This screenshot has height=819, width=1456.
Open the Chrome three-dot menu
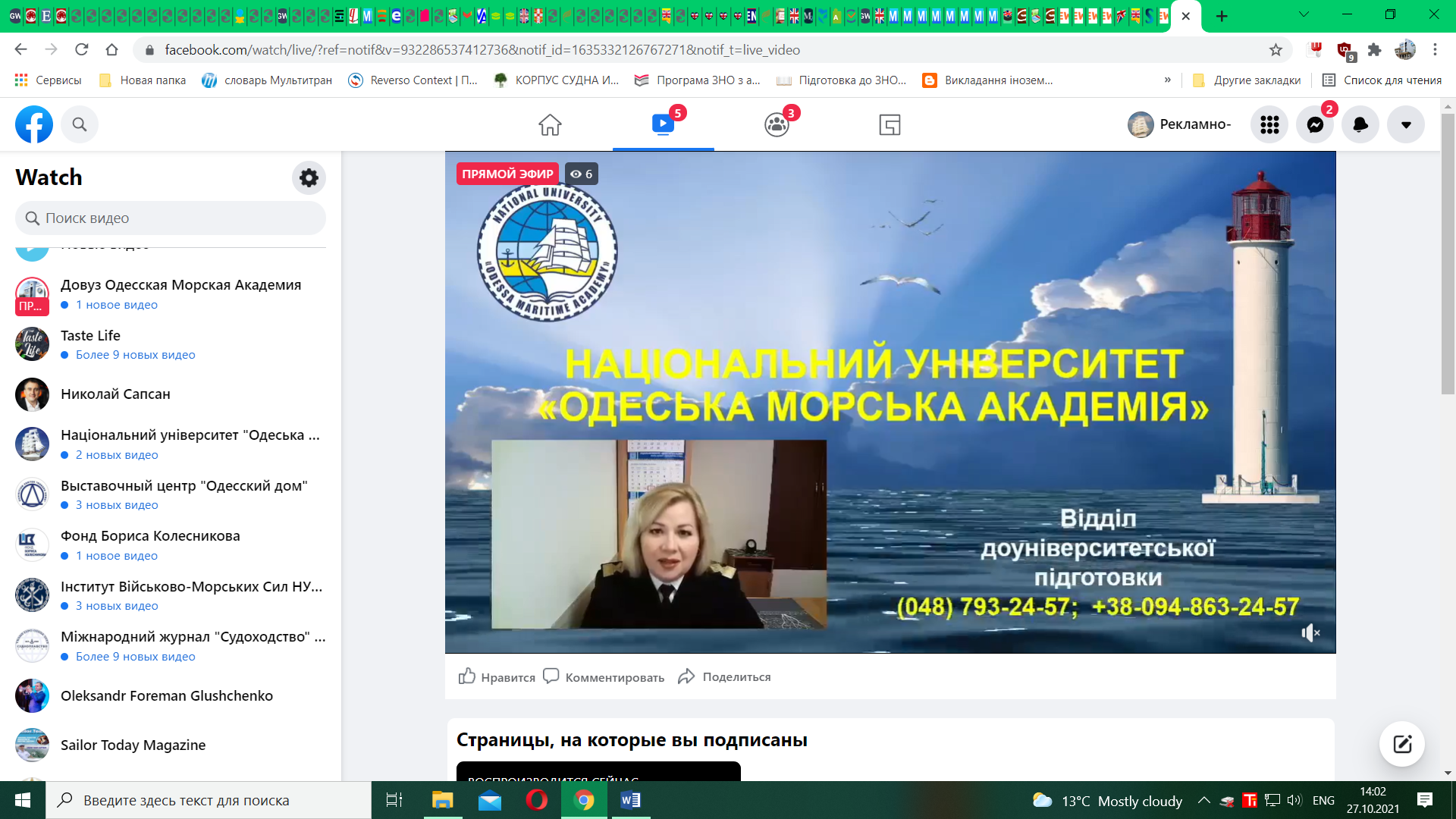(x=1435, y=50)
